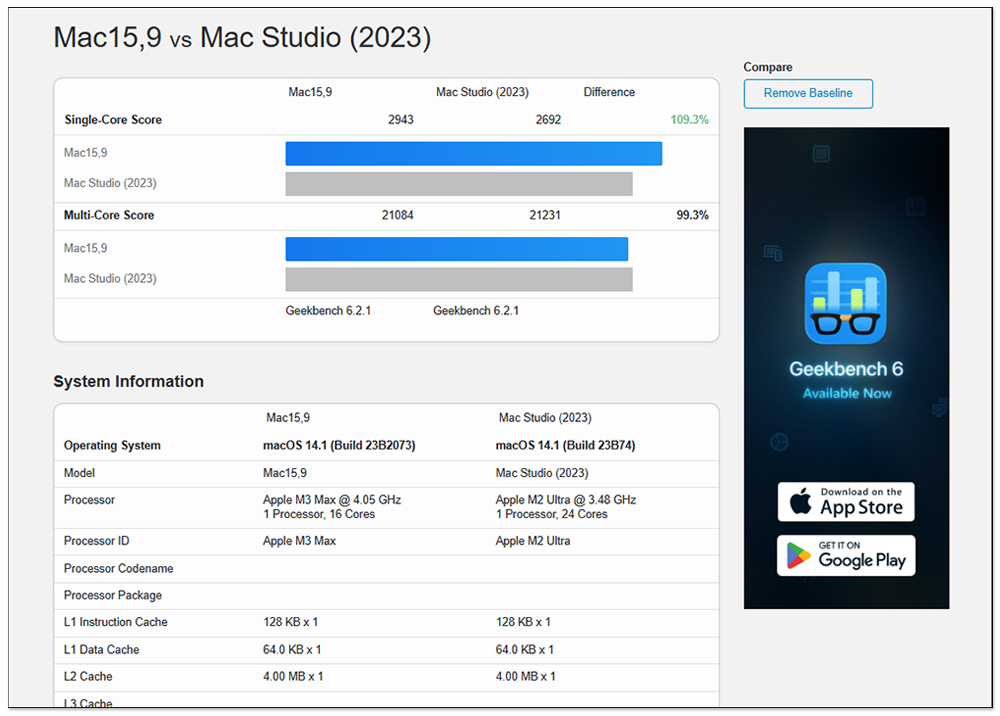Open the Download on the App Store badge
Viewport: 1000px width, 716px height.
(x=846, y=502)
